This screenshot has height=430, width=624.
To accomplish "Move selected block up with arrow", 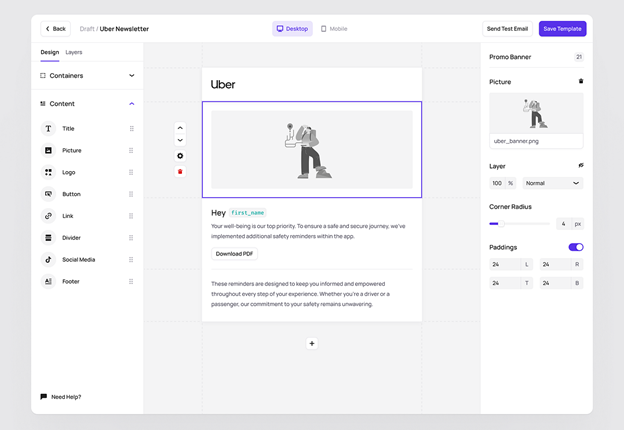I will (x=180, y=128).
